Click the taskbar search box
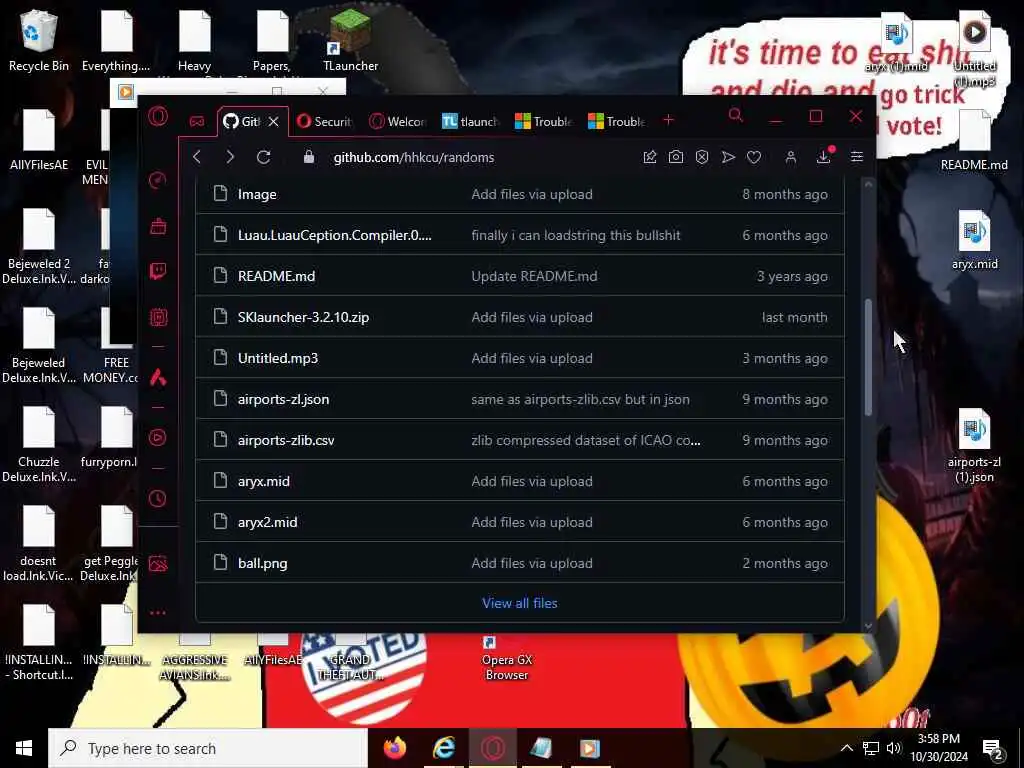1024x768 pixels. point(208,748)
